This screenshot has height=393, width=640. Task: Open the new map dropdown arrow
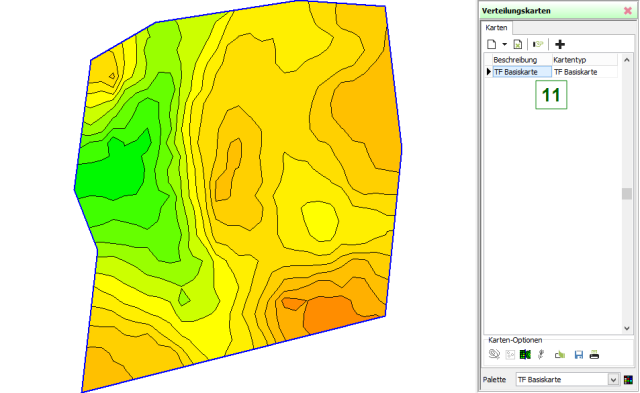click(x=504, y=44)
